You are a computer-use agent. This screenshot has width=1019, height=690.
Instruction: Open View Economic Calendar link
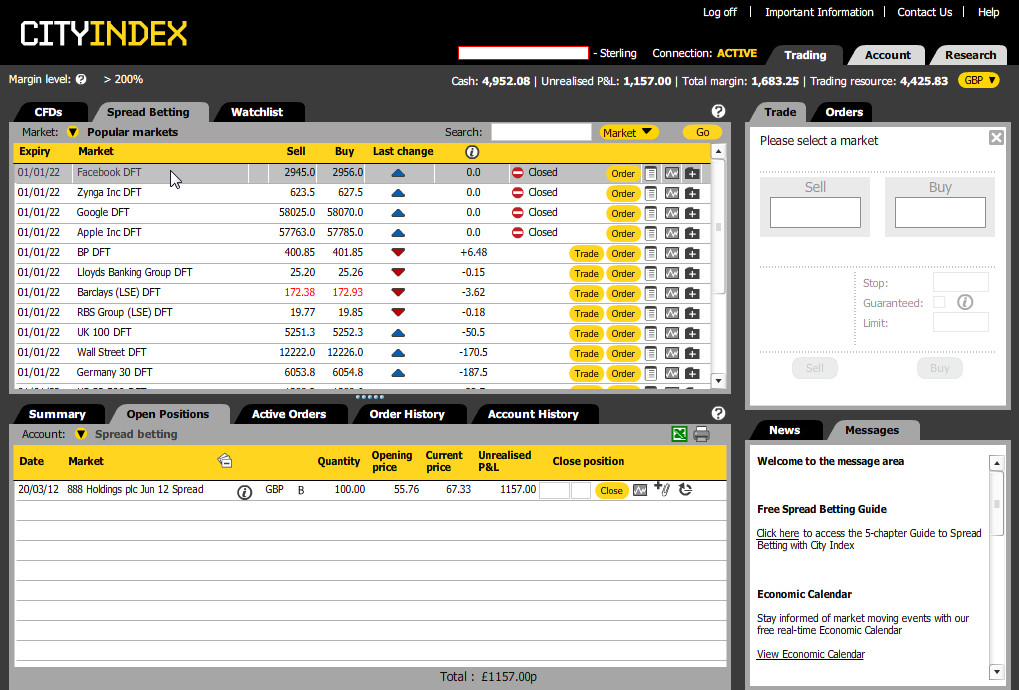[810, 654]
